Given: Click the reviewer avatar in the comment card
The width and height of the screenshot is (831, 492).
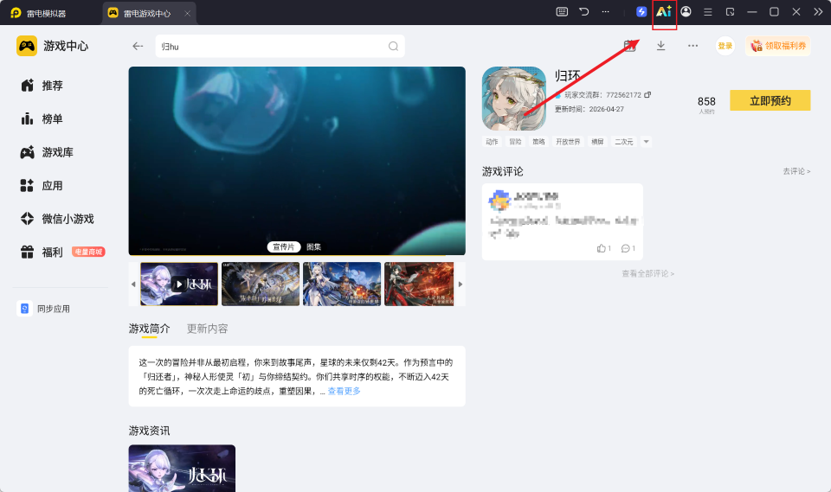Looking at the screenshot, I should click(x=499, y=201).
